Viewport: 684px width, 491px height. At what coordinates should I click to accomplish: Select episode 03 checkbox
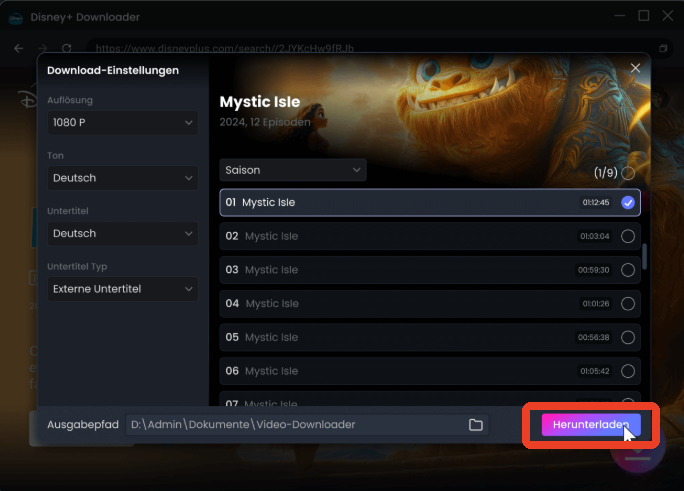click(x=628, y=270)
